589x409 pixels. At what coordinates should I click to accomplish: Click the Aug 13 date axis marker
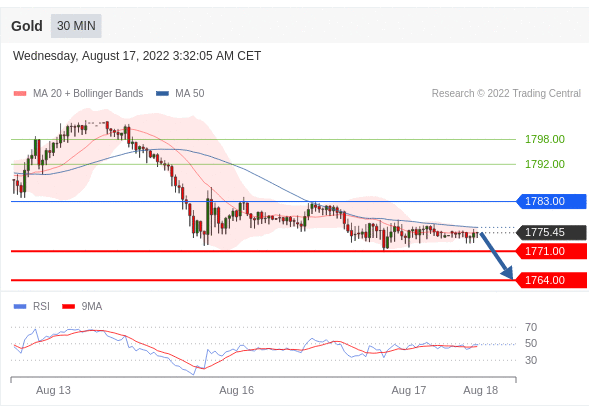[x=53, y=390]
